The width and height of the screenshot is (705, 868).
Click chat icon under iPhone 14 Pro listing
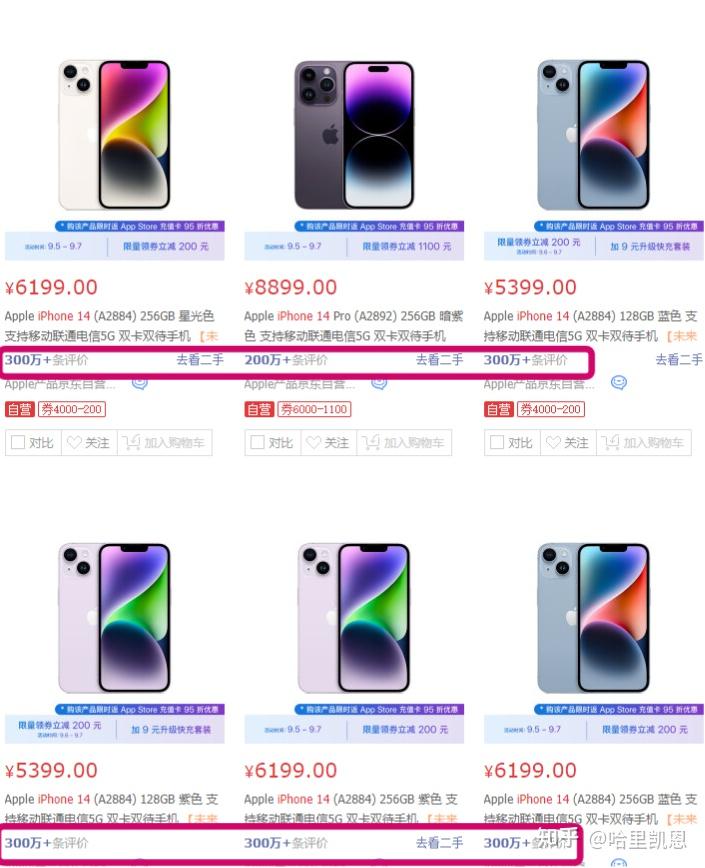coord(379,383)
